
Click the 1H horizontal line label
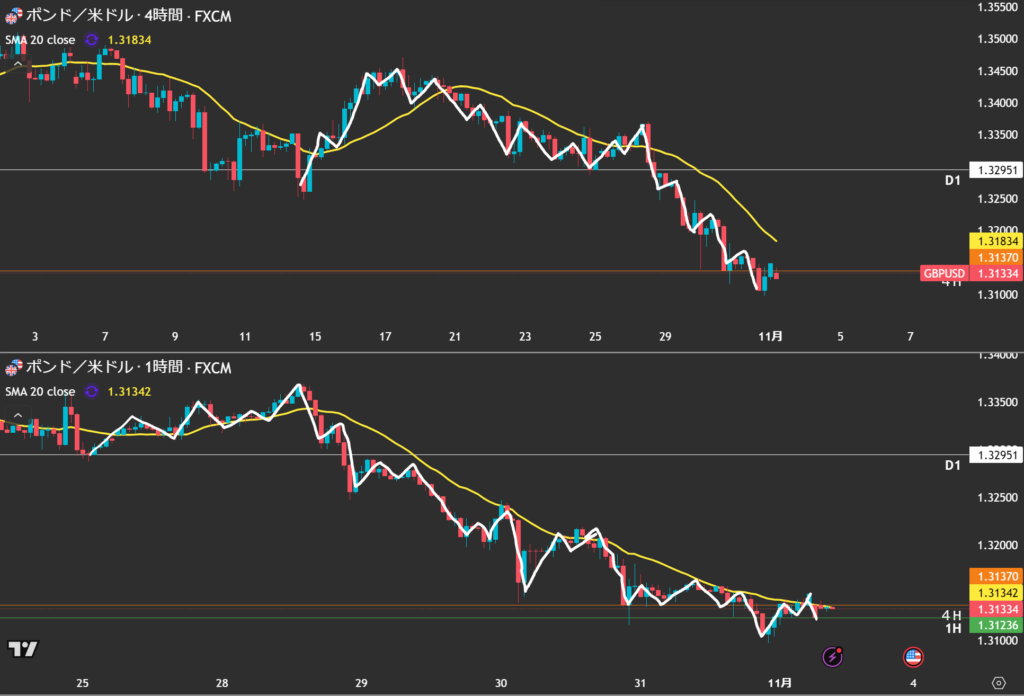[952, 629]
